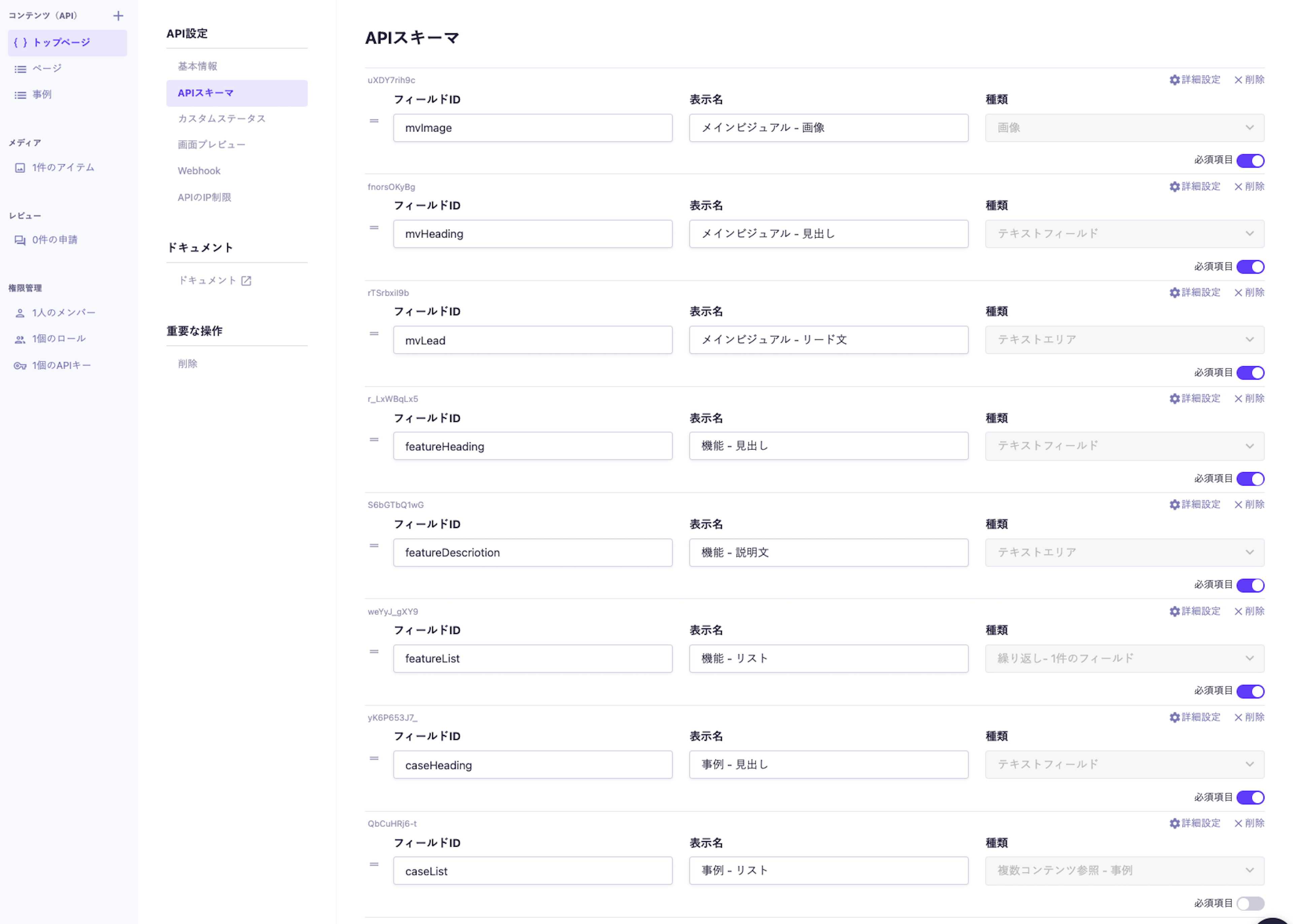Click the 削除 X icon for caseList

click(x=1238, y=823)
